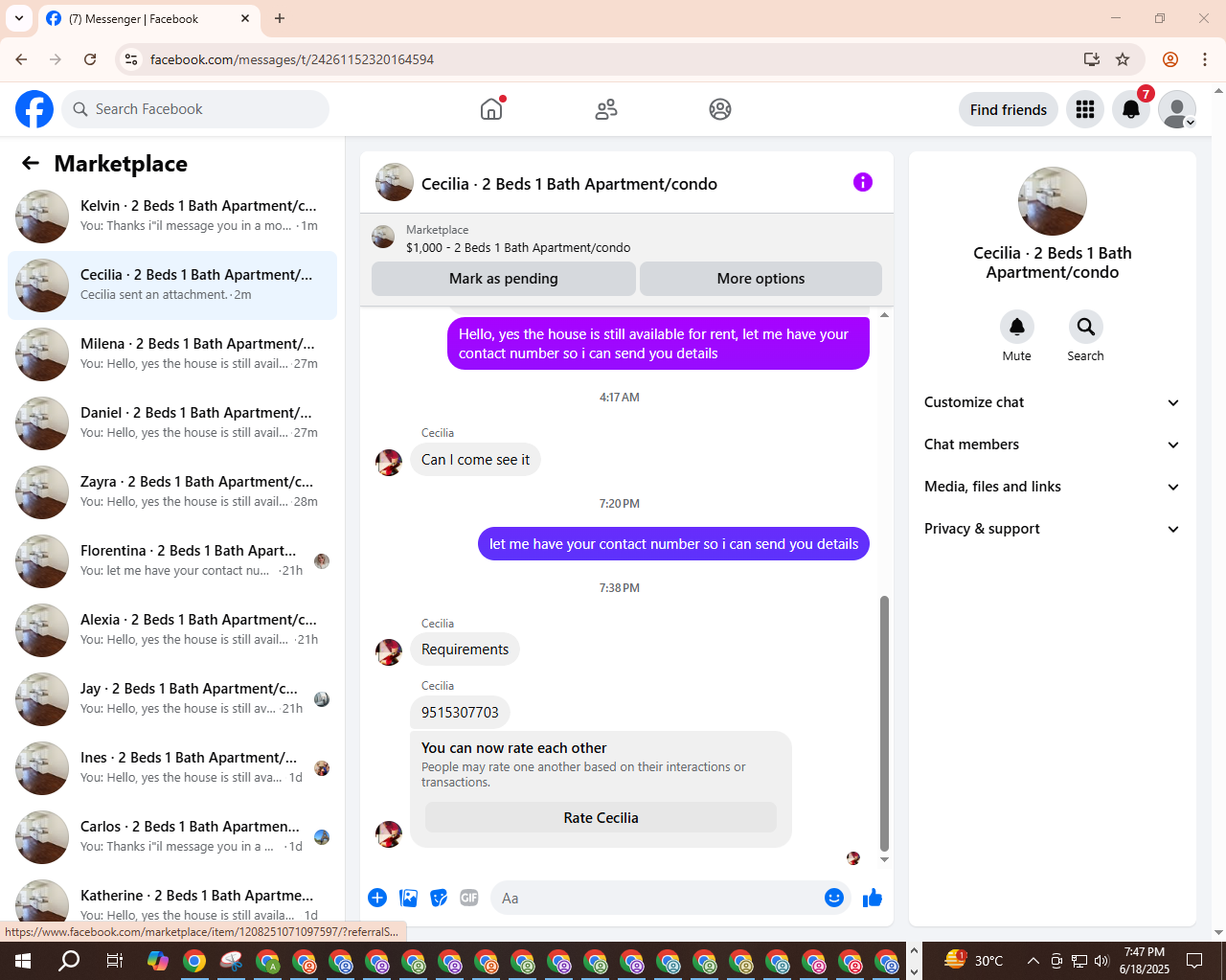Open the tab search dropdown arrow

[x=19, y=18]
